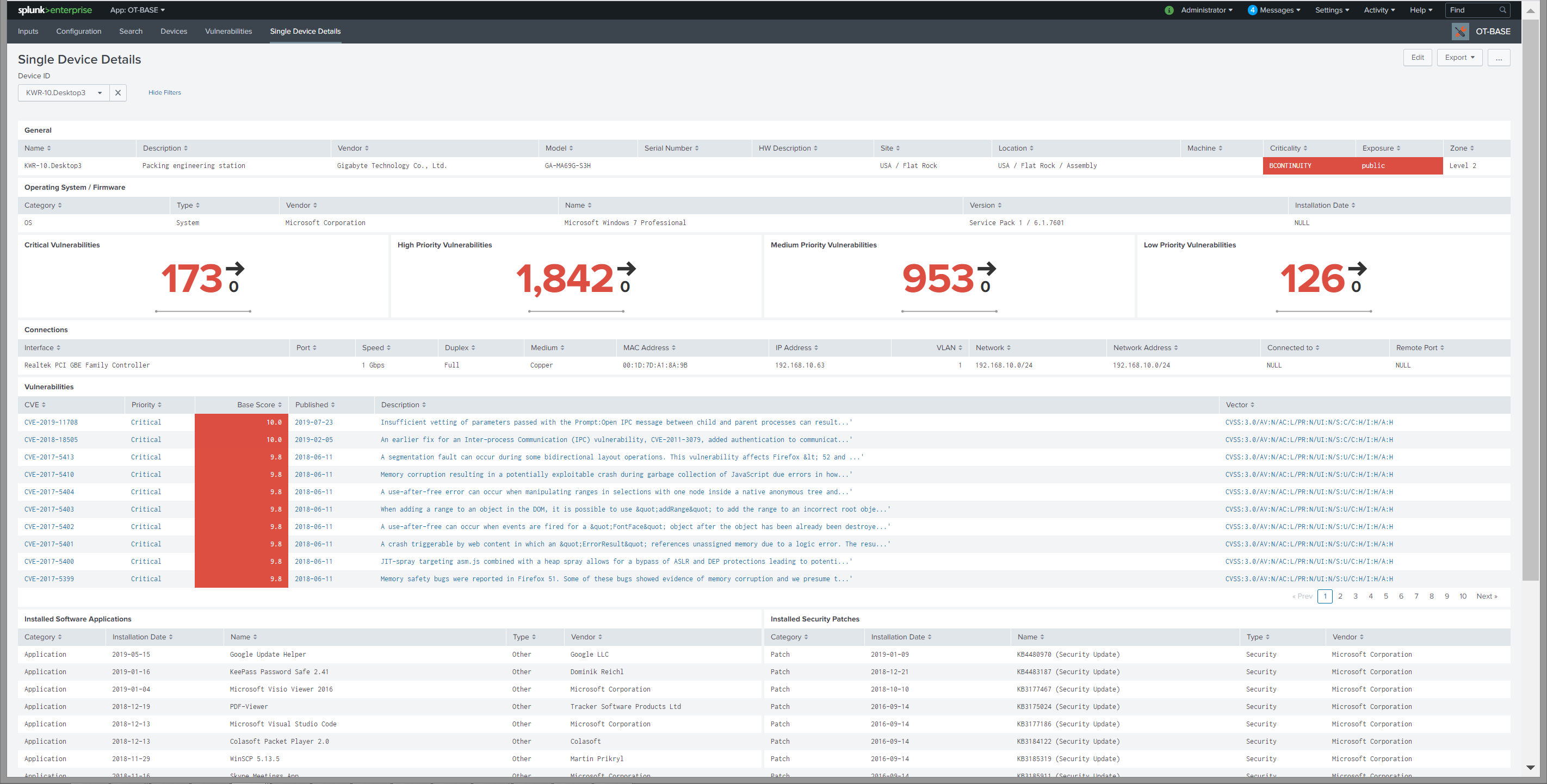Click KeePass Password Safe 2.41 row
Viewport: 1547px width, 784px height.
(x=389, y=672)
